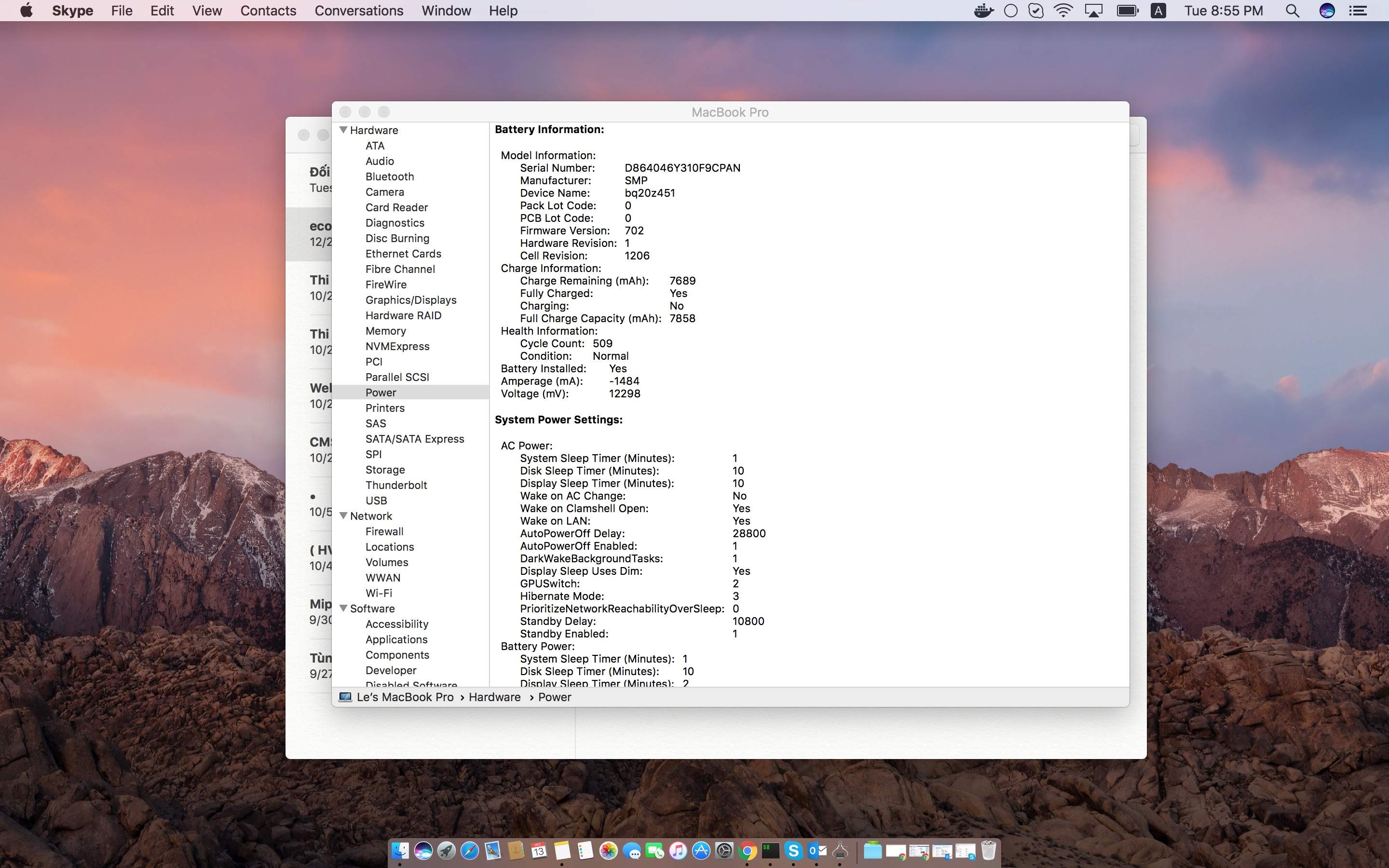Open Skype icon in the Dock
The height and width of the screenshot is (868, 1389).
pos(793,850)
